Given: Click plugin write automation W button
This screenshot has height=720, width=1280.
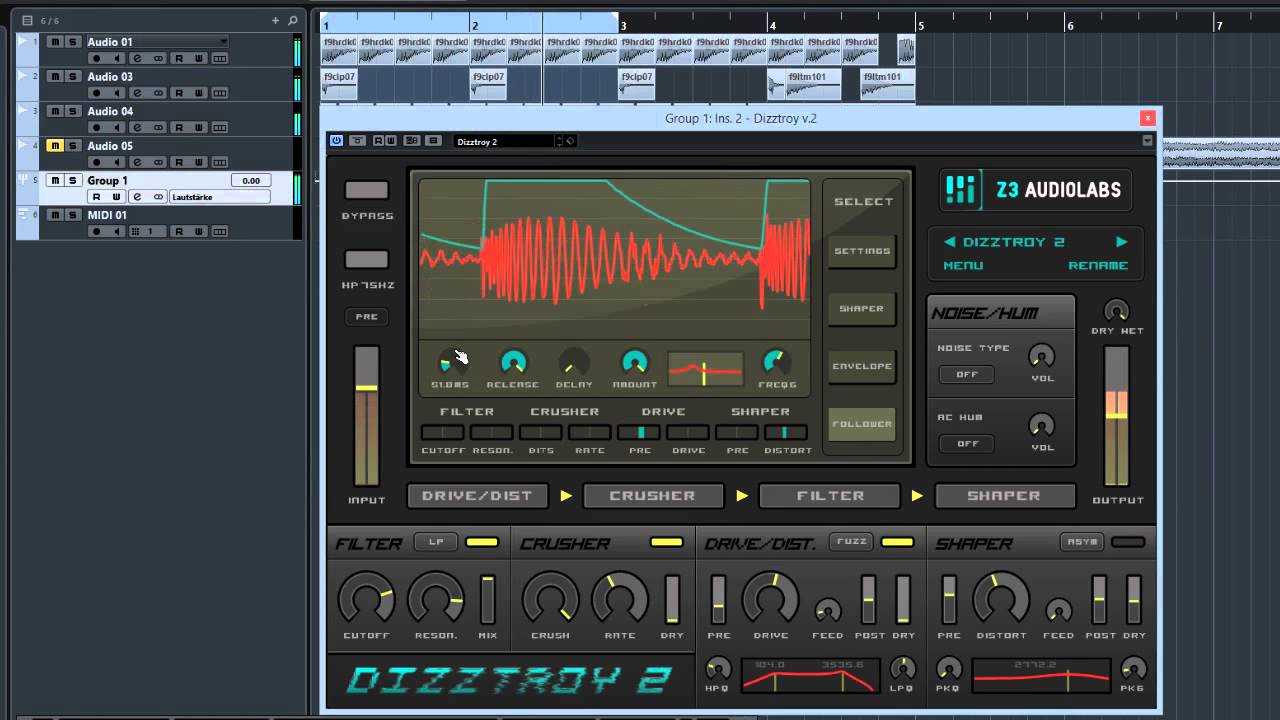Looking at the screenshot, I should (x=390, y=141).
